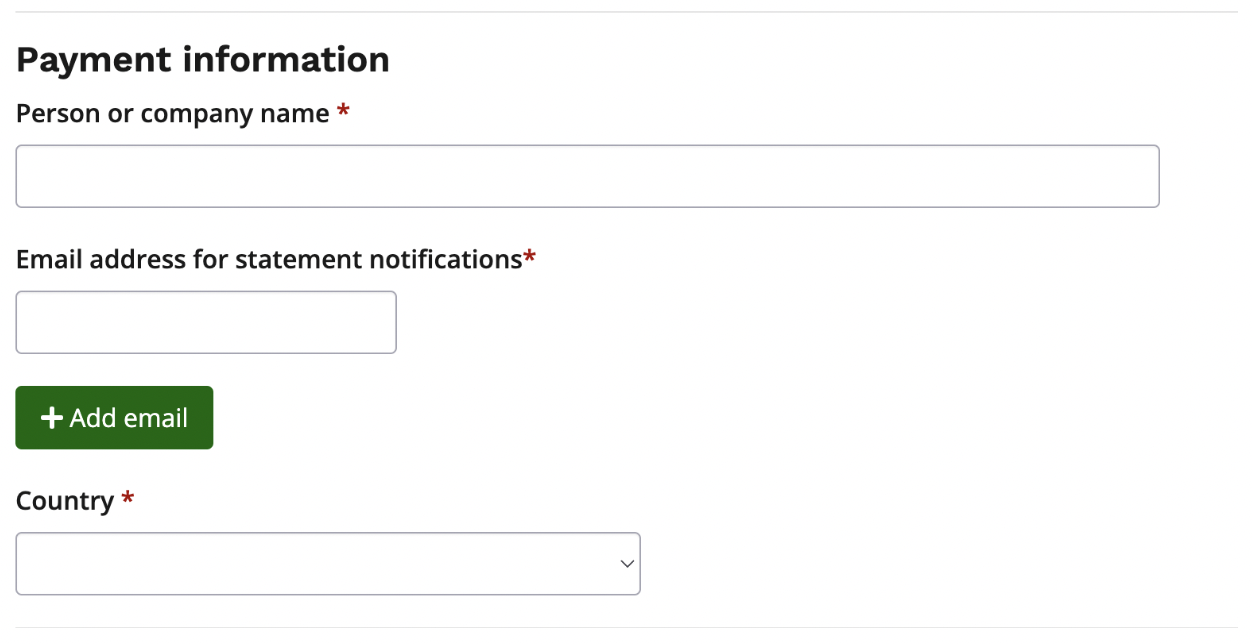
Task: Click the middle of the Country select box
Action: tap(328, 564)
